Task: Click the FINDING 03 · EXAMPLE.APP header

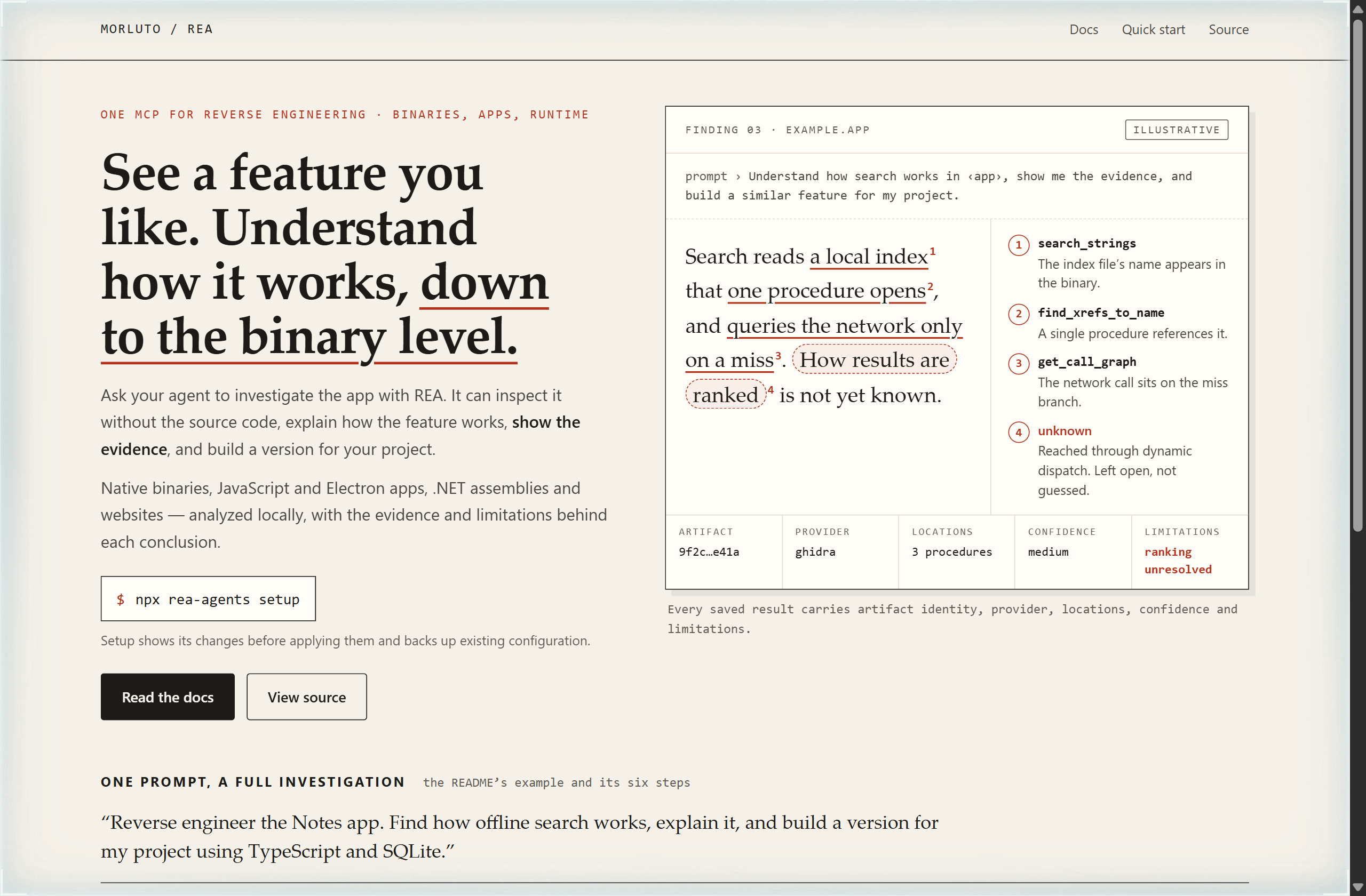Action: click(777, 130)
